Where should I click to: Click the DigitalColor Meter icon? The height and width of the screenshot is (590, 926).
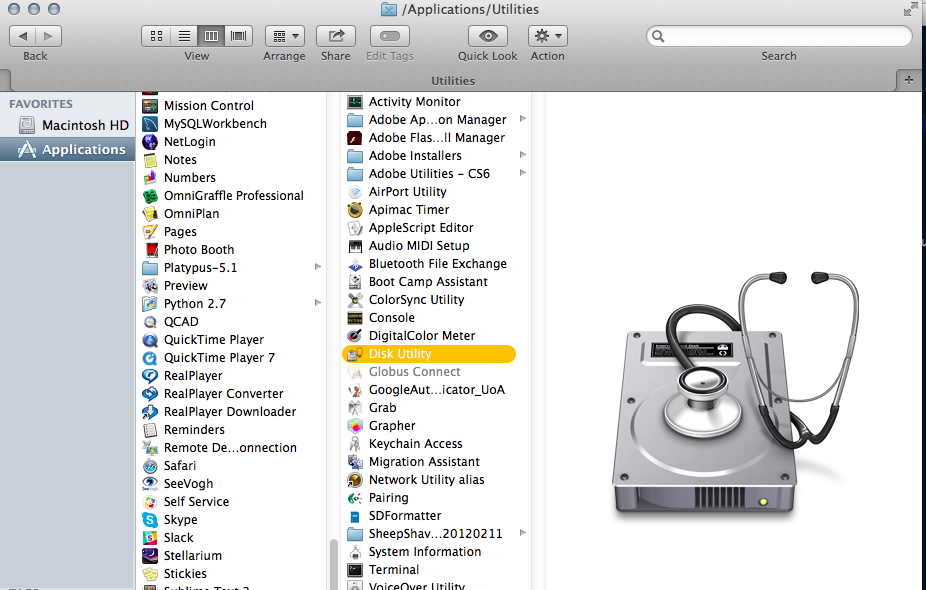pos(355,336)
